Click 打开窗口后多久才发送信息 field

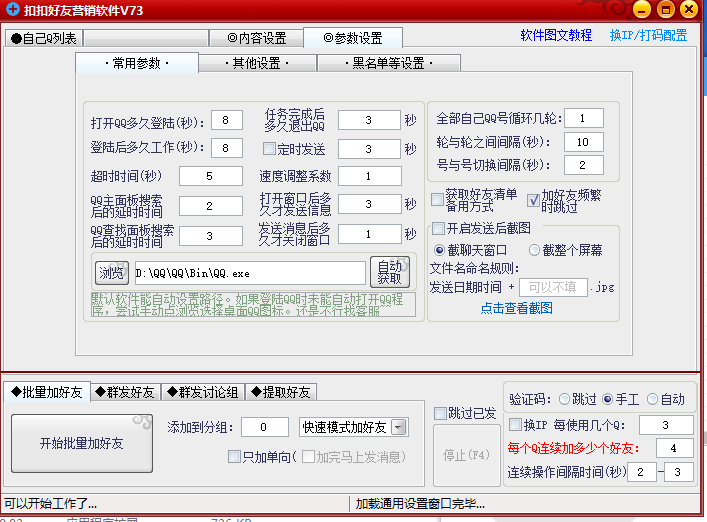tap(369, 204)
